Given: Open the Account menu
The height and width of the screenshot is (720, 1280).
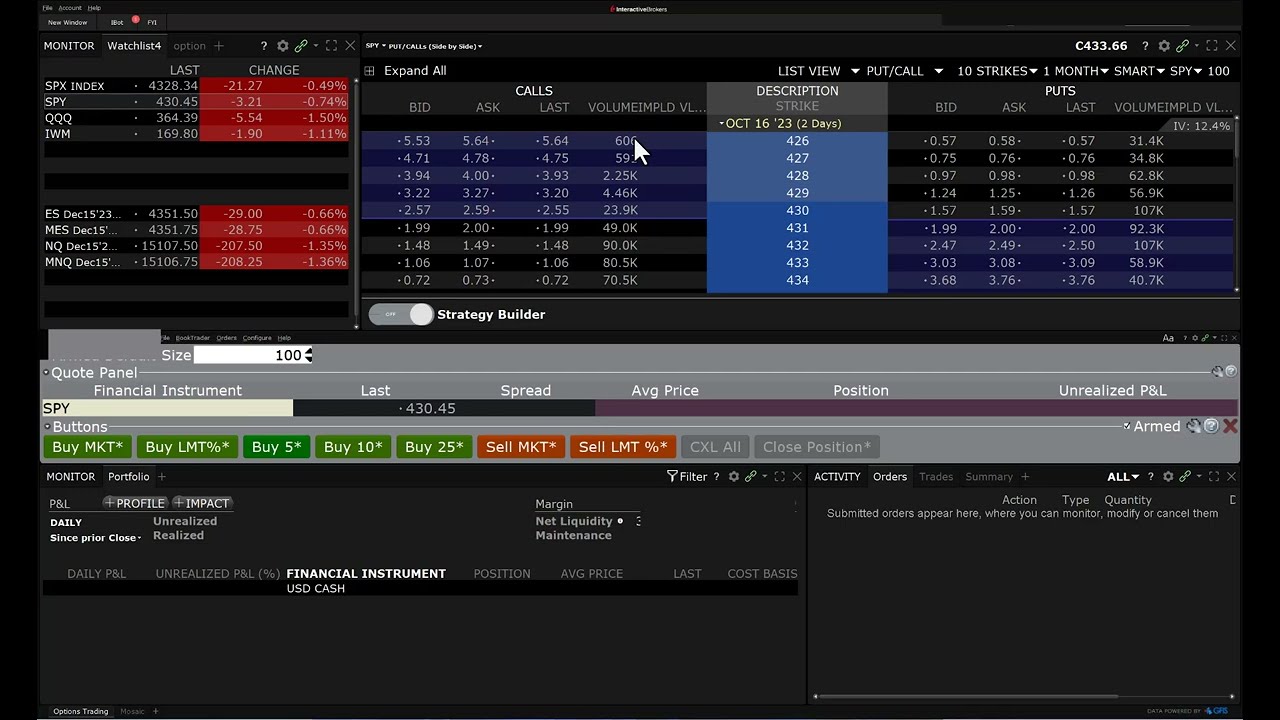Looking at the screenshot, I should pos(70,8).
